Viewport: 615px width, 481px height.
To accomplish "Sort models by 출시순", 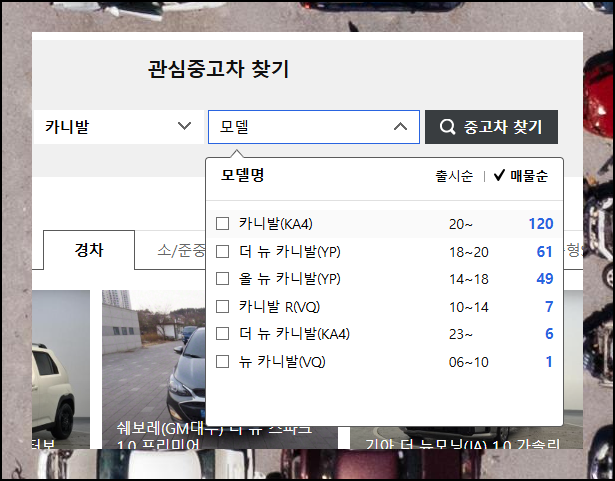I will pos(454,176).
